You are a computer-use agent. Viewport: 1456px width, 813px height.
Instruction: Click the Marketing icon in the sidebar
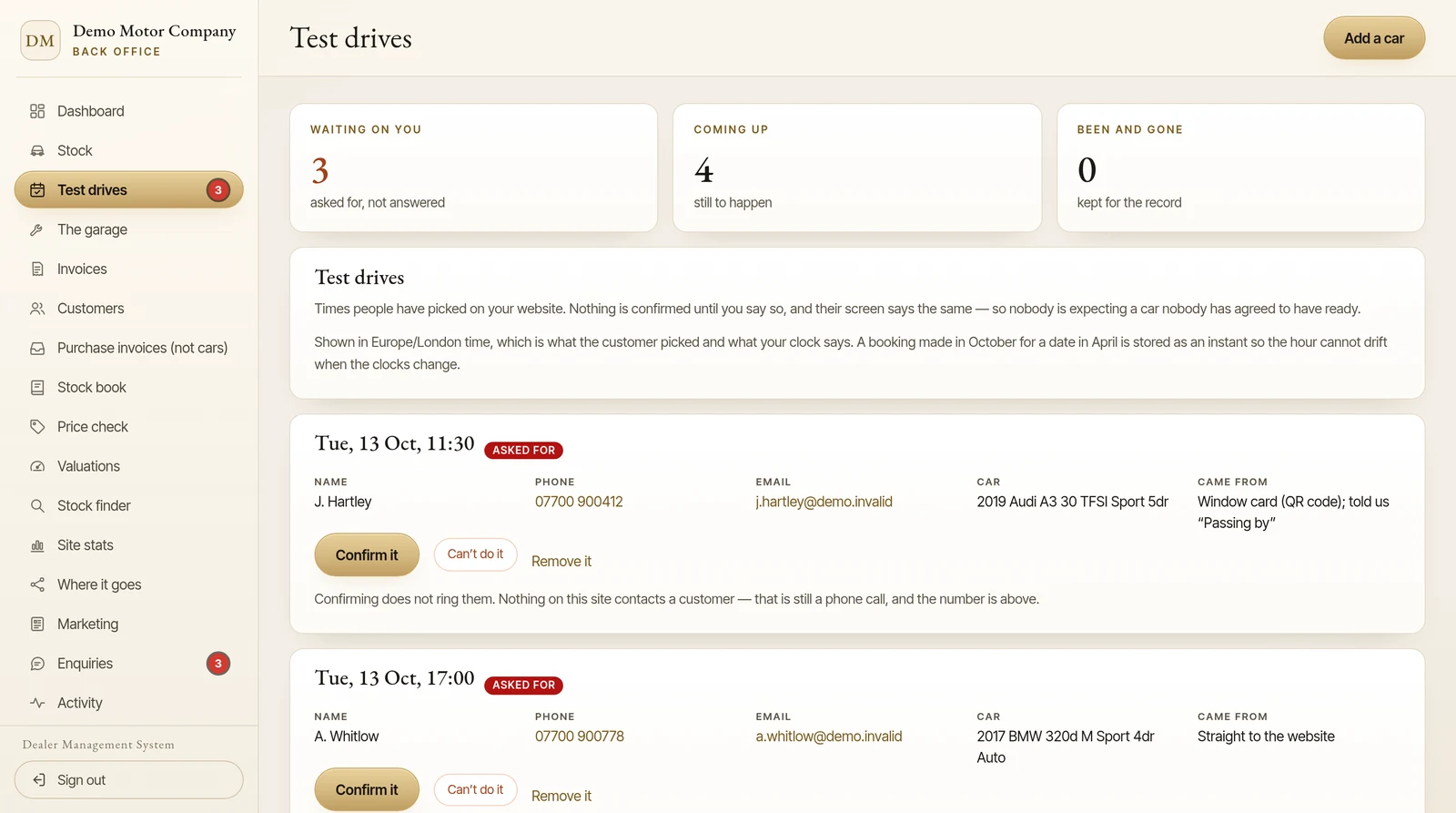click(x=37, y=624)
